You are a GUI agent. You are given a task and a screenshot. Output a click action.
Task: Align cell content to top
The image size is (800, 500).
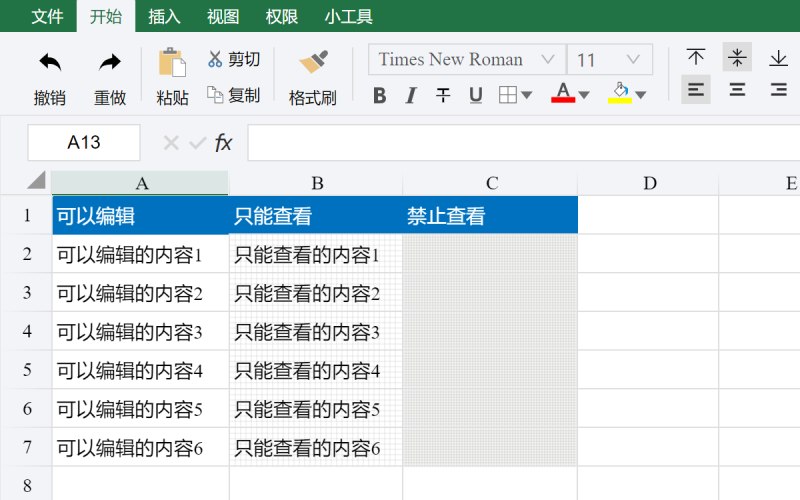696,57
